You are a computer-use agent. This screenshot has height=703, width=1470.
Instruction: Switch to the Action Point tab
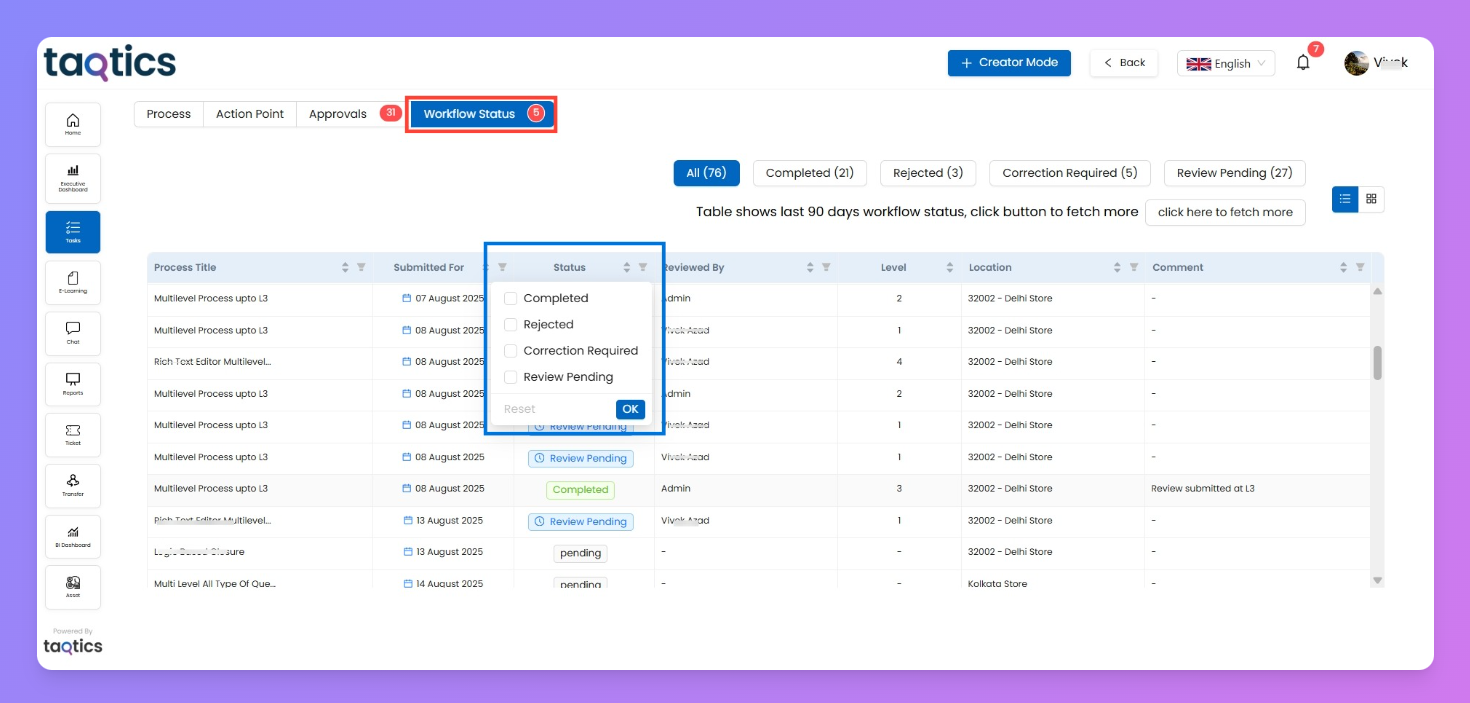(250, 114)
